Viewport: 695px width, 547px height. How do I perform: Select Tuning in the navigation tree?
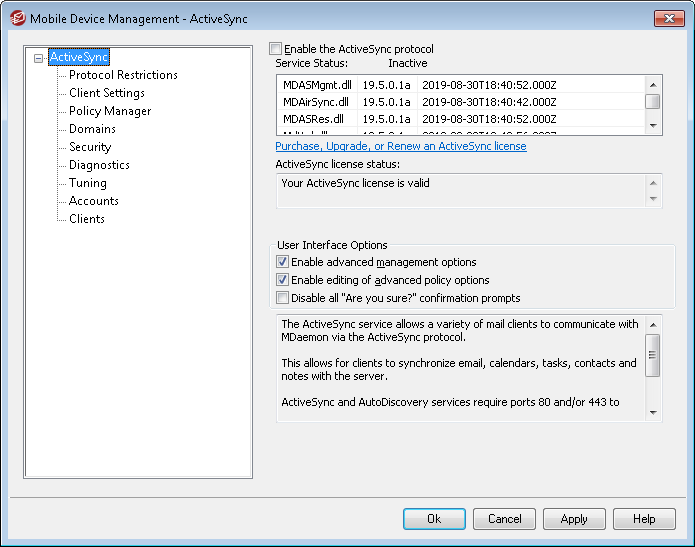(x=88, y=183)
